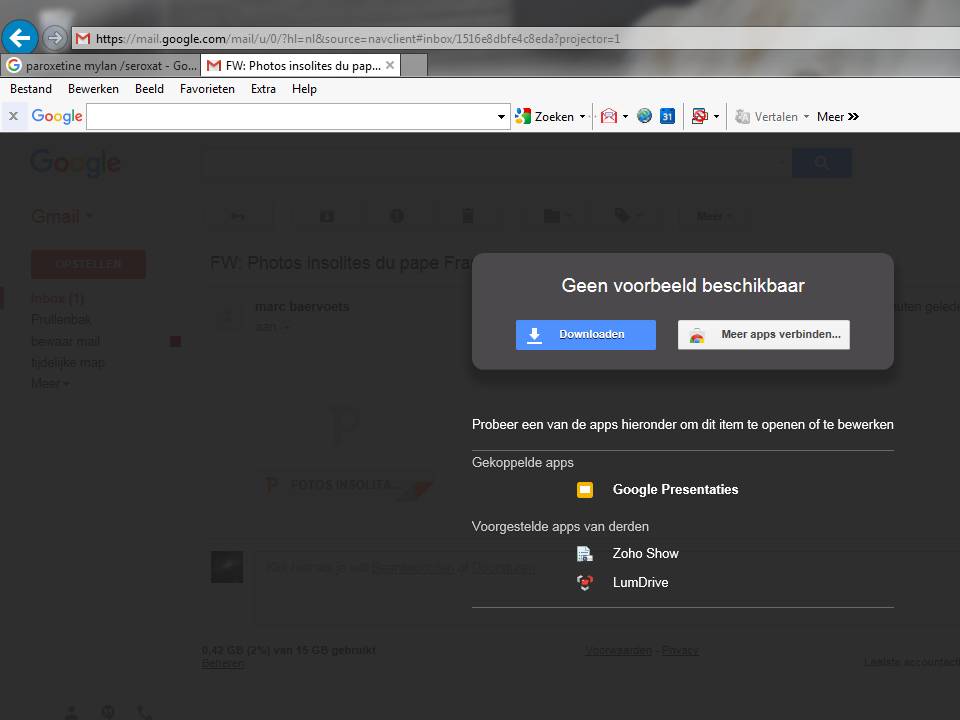Viewport: 960px width, 720px height.
Task: Click the blue Downloaden button
Action: point(585,335)
